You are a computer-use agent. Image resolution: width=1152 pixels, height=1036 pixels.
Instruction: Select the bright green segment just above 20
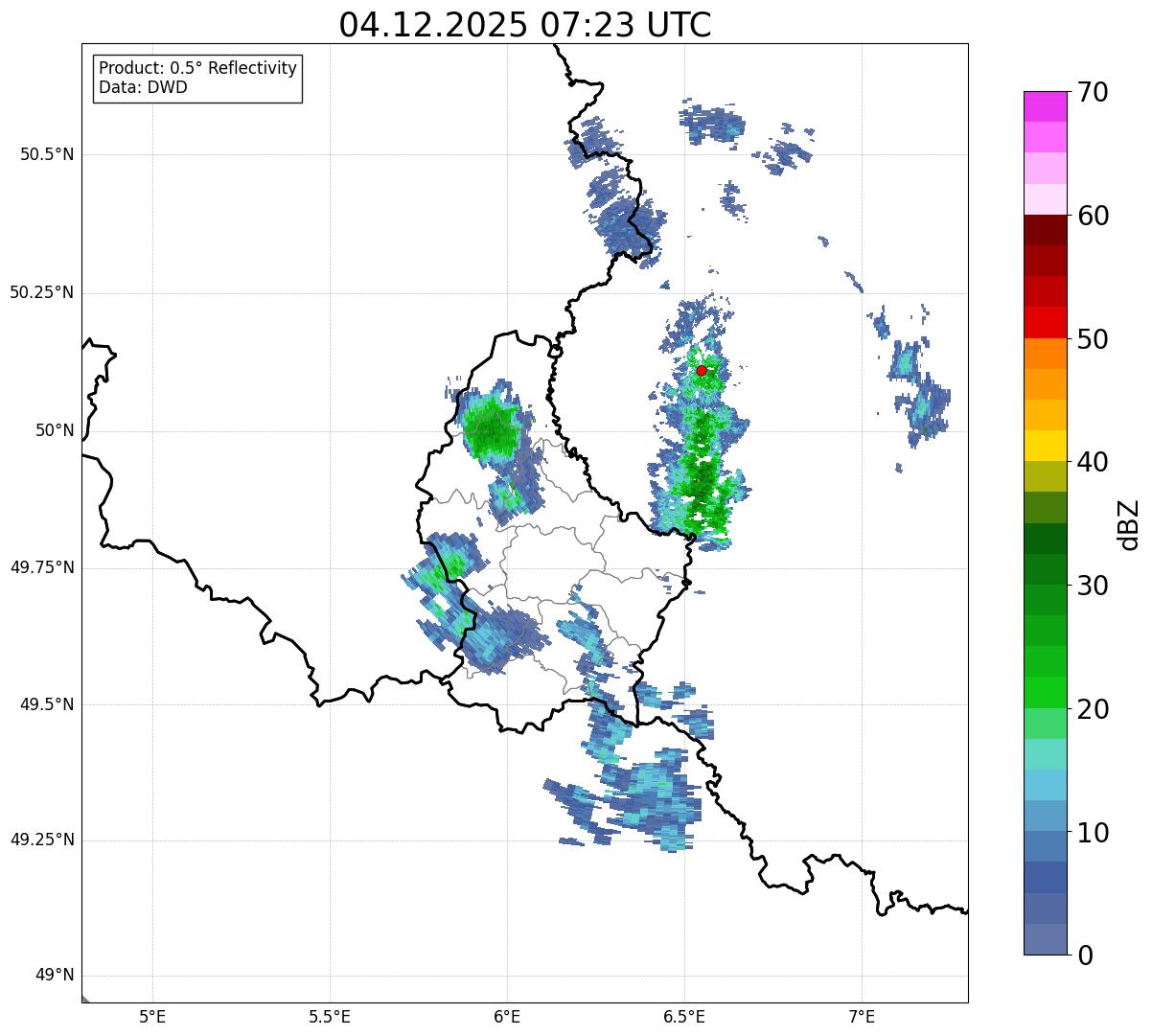tap(1045, 693)
